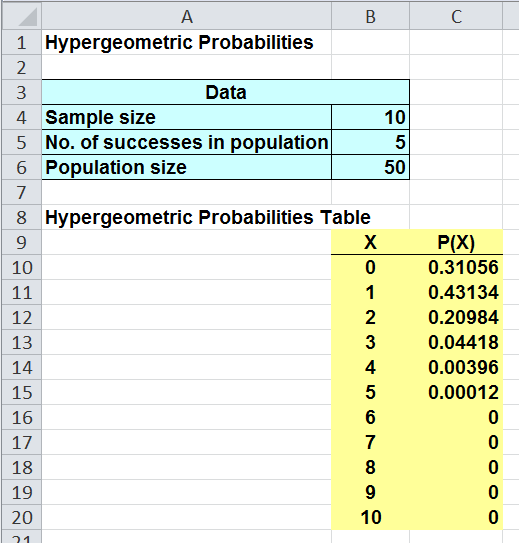Select row 9 header
Image resolution: width=519 pixels, height=543 pixels.
click(x=21, y=242)
